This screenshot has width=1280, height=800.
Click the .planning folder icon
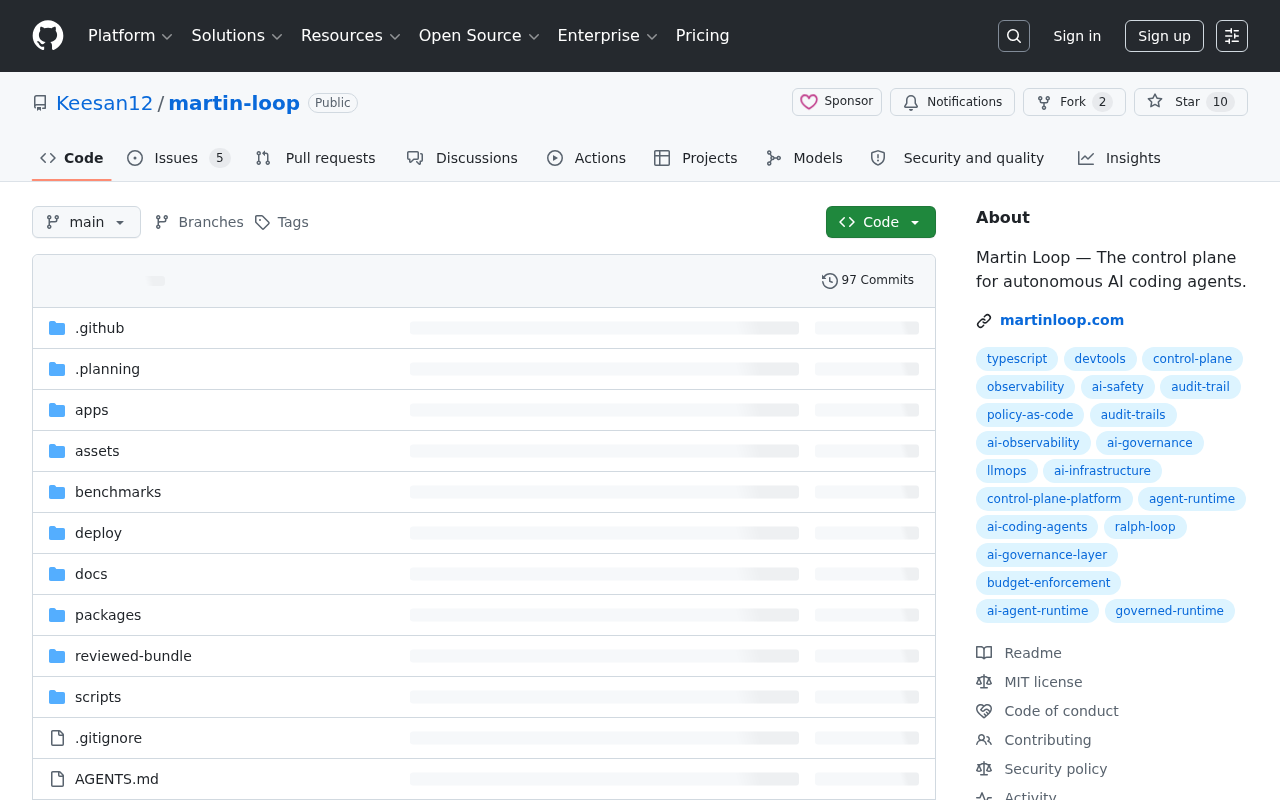57,369
